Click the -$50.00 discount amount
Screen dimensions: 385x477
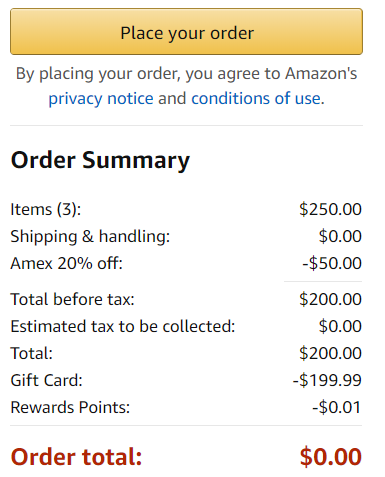(332, 263)
